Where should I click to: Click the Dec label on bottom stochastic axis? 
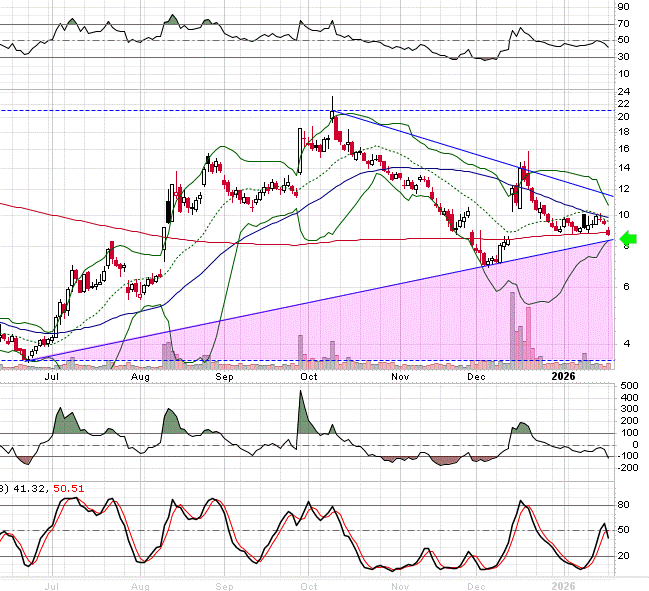(477, 584)
